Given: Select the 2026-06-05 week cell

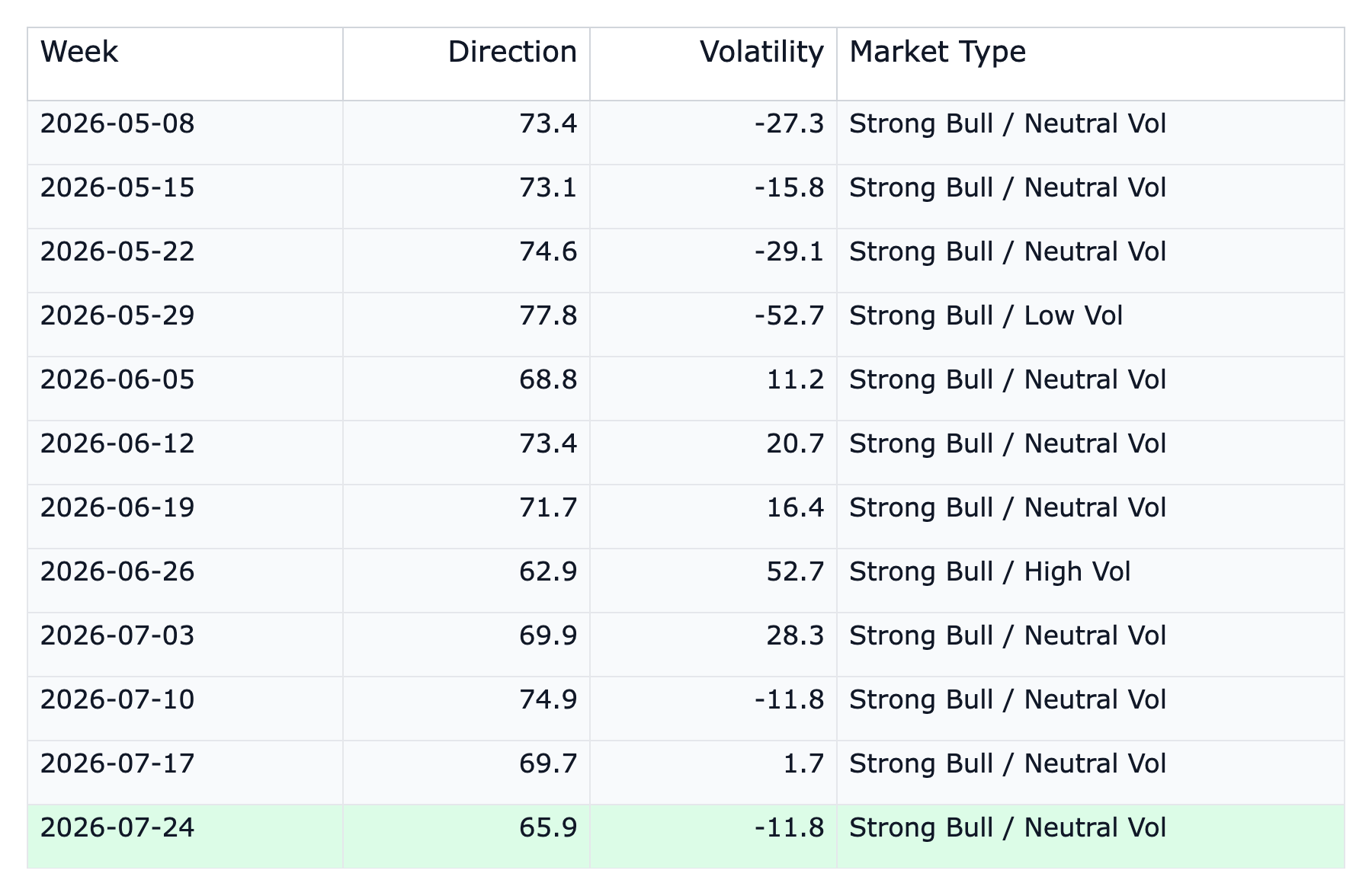Looking at the screenshot, I should (185, 389).
